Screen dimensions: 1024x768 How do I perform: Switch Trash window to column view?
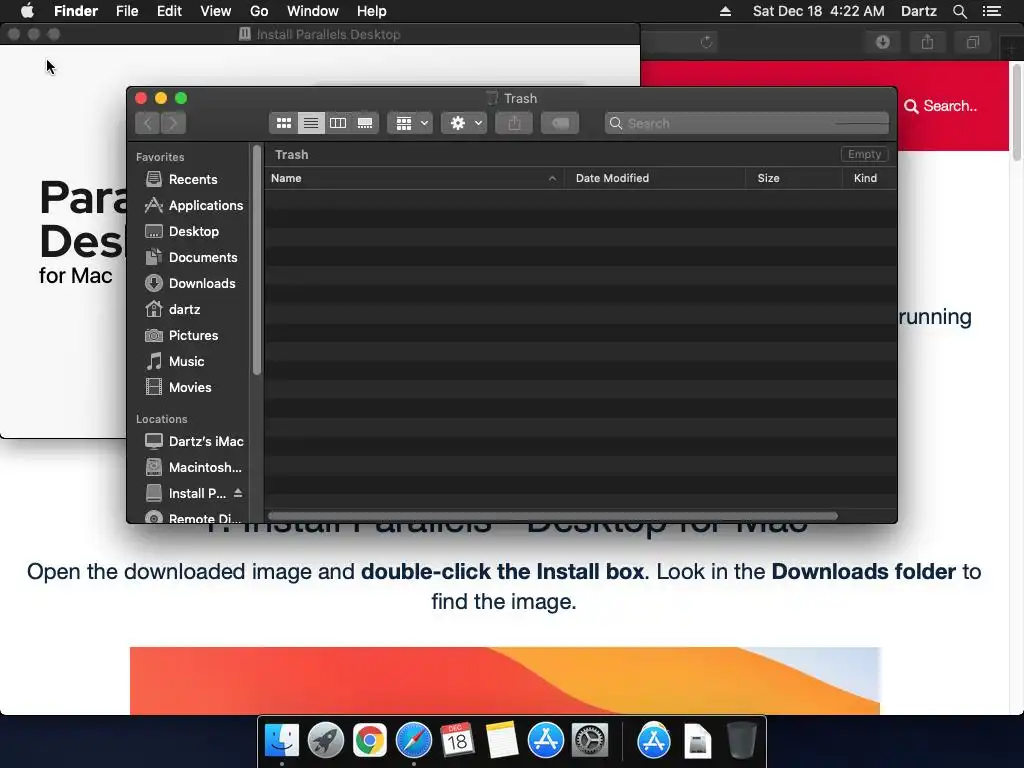tap(338, 123)
